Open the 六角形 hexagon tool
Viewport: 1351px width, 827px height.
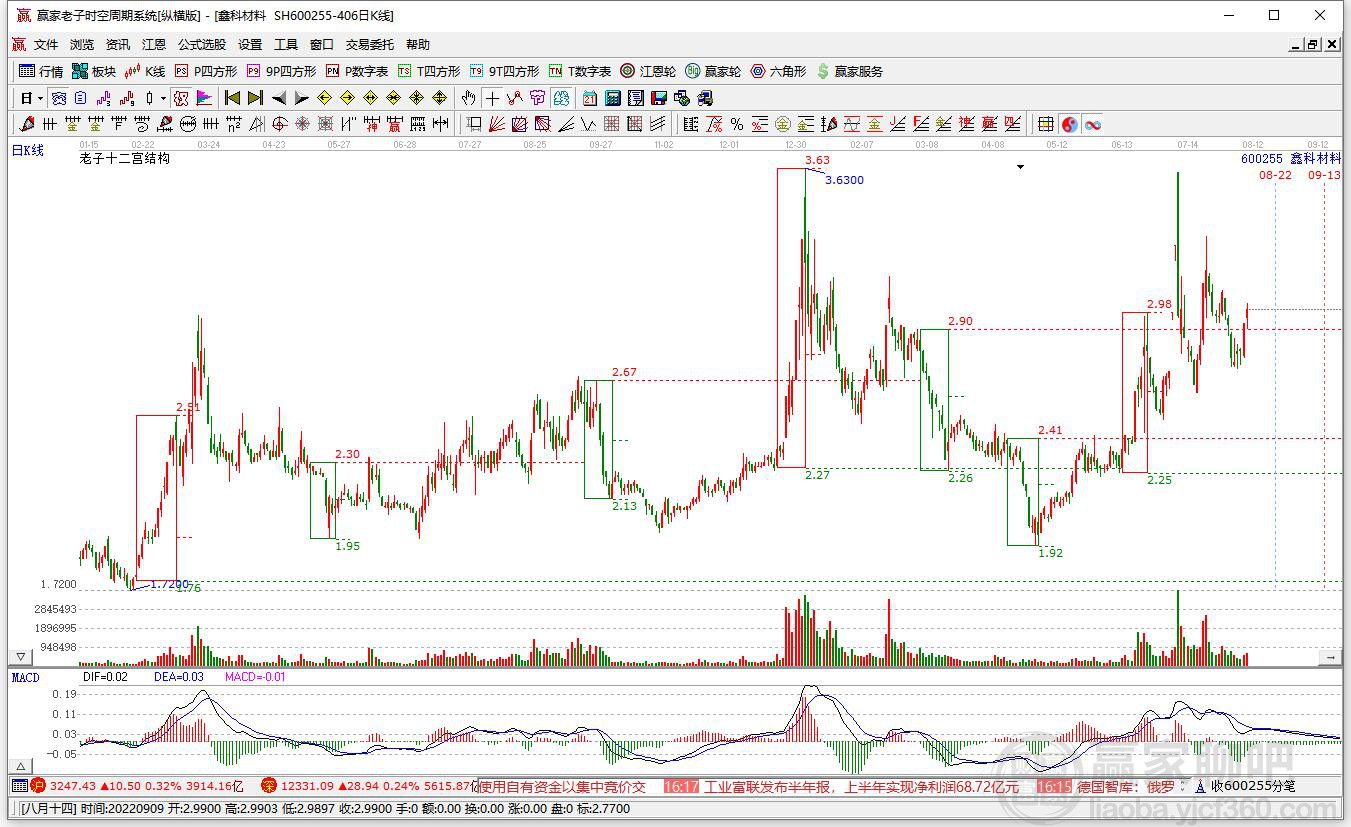click(778, 71)
